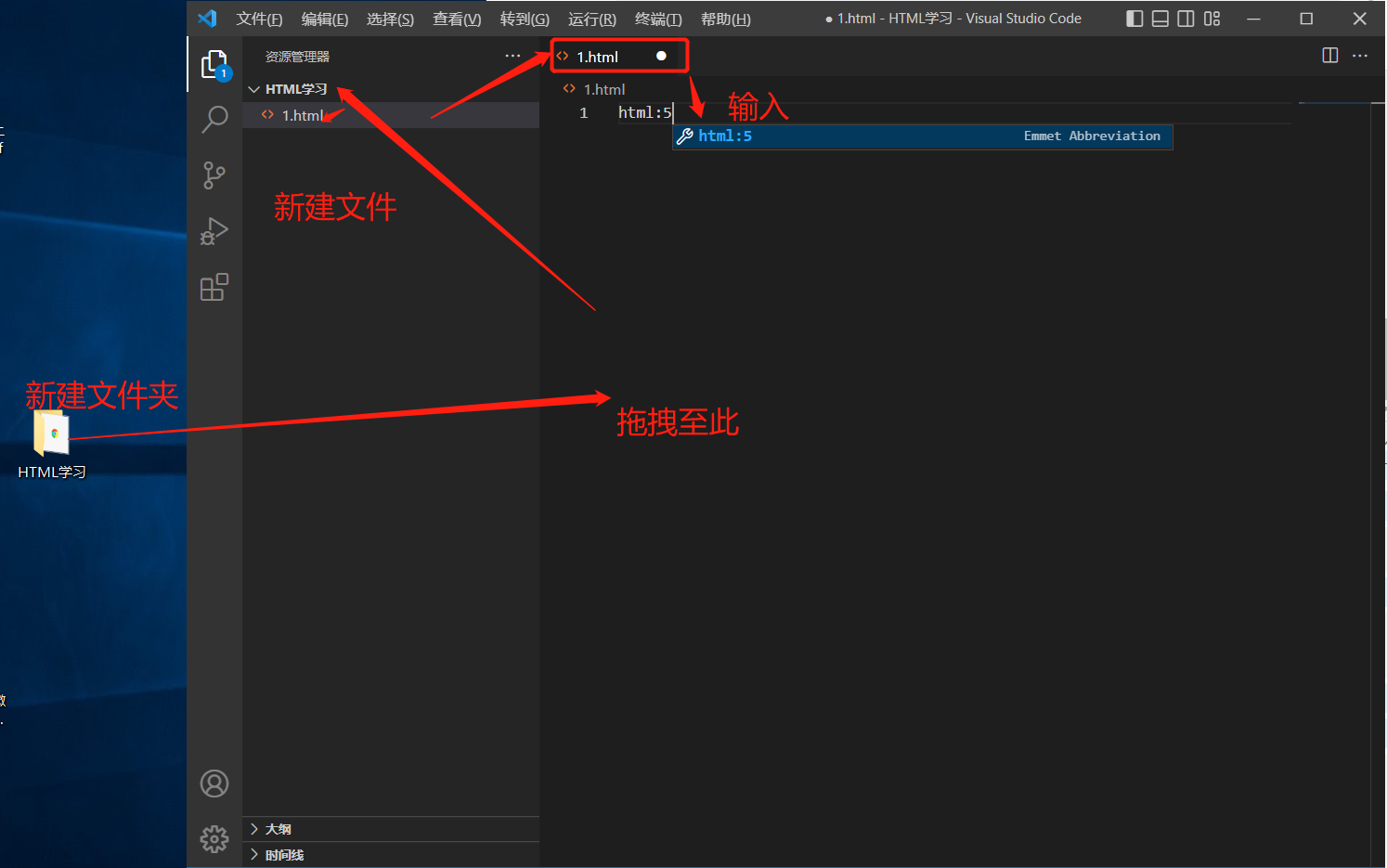Open the 帮助(H) menu

click(726, 19)
